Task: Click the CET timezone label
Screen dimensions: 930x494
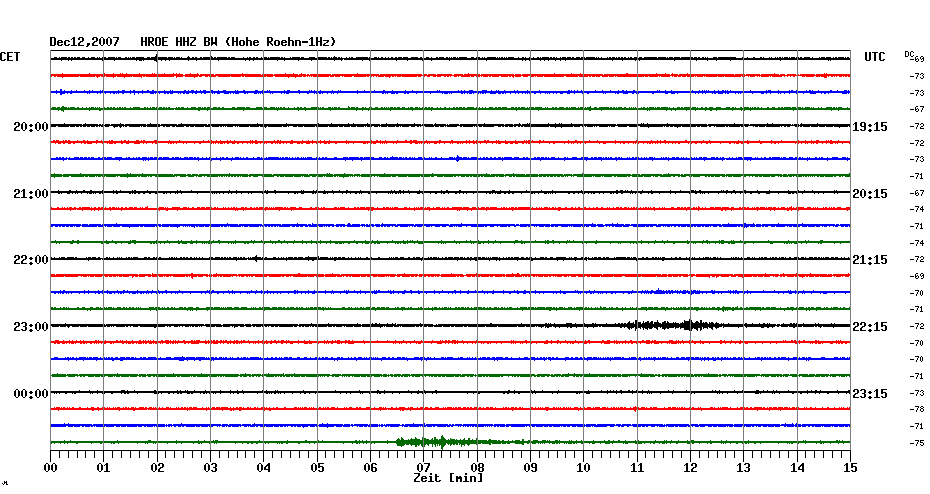Action: (10, 57)
